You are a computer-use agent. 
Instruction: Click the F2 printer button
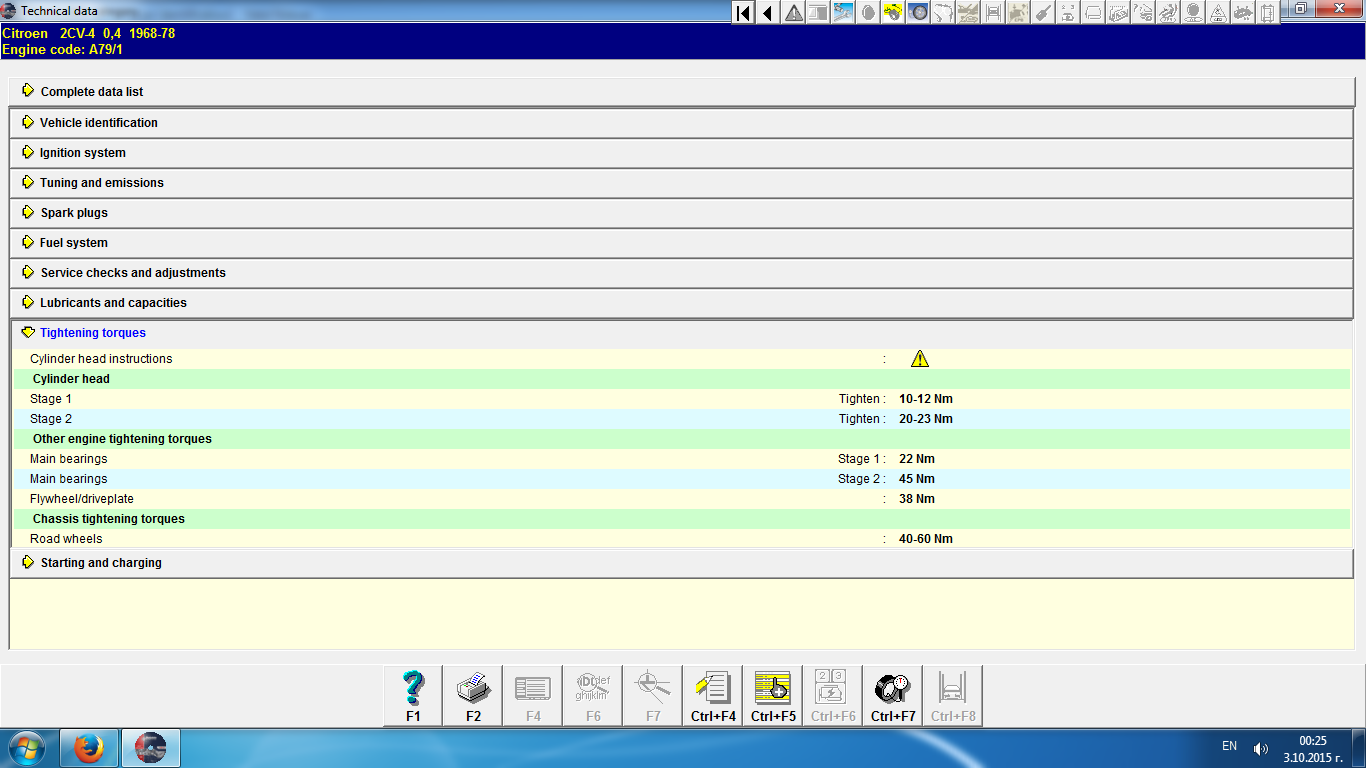[473, 695]
